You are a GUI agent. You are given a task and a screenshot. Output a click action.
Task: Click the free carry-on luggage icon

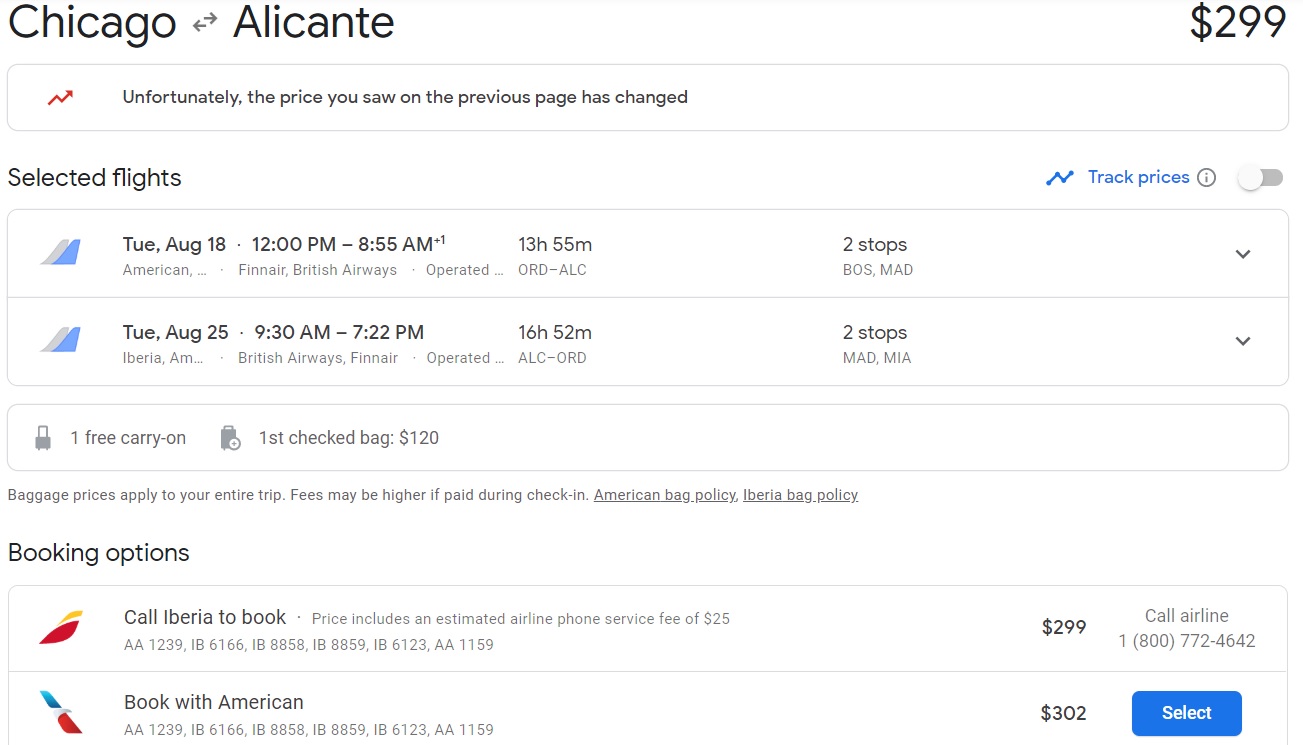pyautogui.click(x=43, y=438)
